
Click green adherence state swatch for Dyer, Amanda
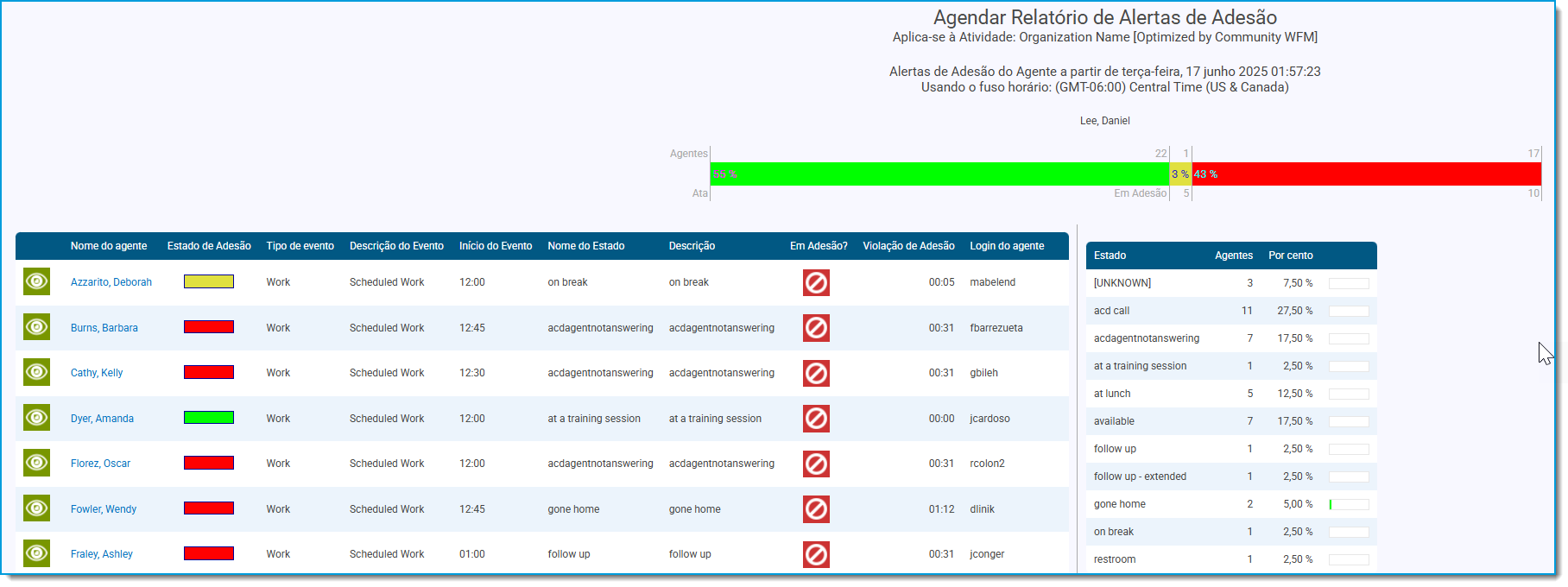click(x=209, y=418)
